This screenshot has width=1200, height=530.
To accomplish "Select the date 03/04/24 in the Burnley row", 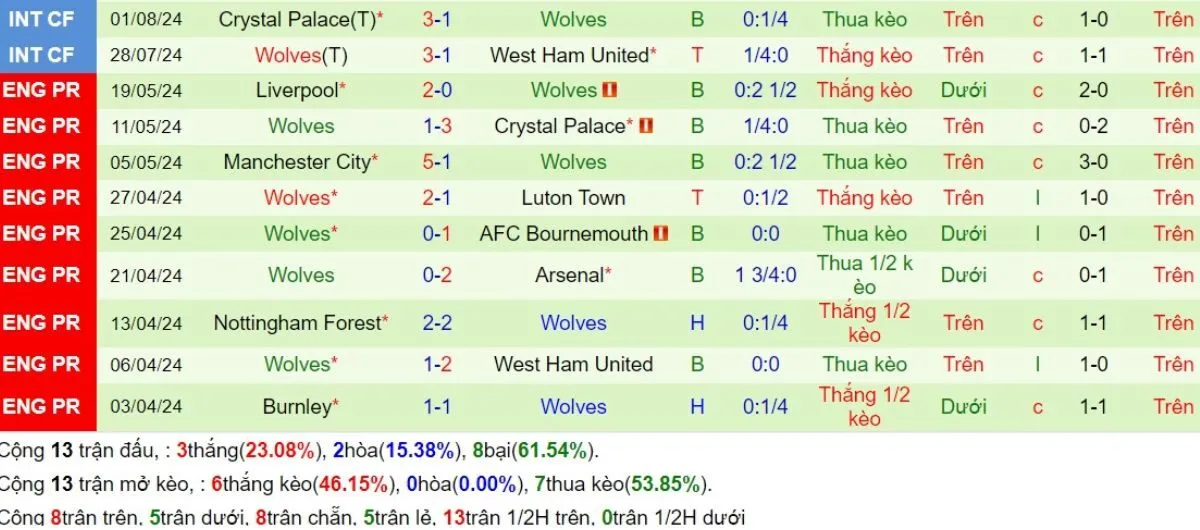I will pyautogui.click(x=146, y=407).
